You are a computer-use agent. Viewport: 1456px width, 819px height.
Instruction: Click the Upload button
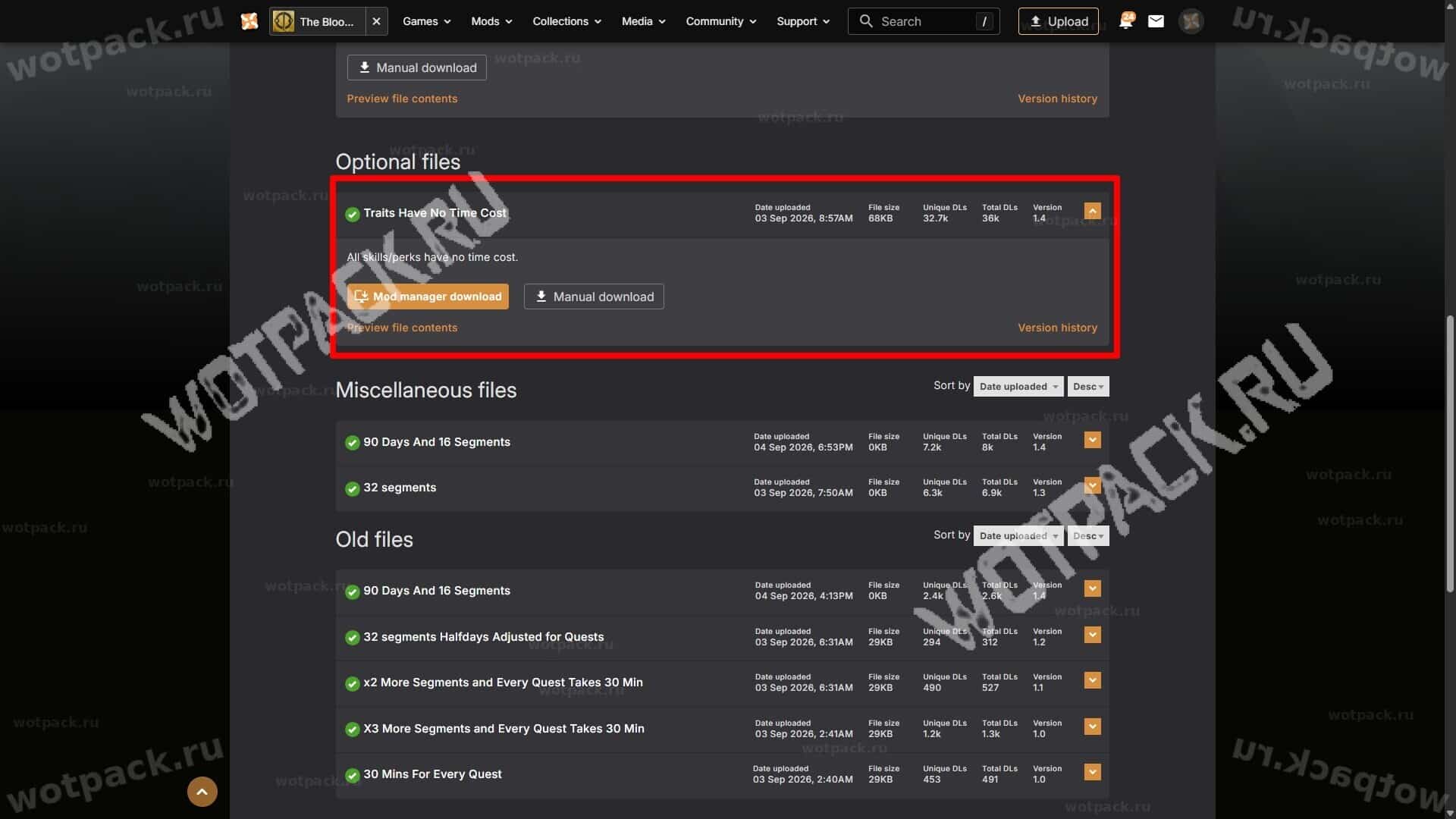tap(1058, 21)
